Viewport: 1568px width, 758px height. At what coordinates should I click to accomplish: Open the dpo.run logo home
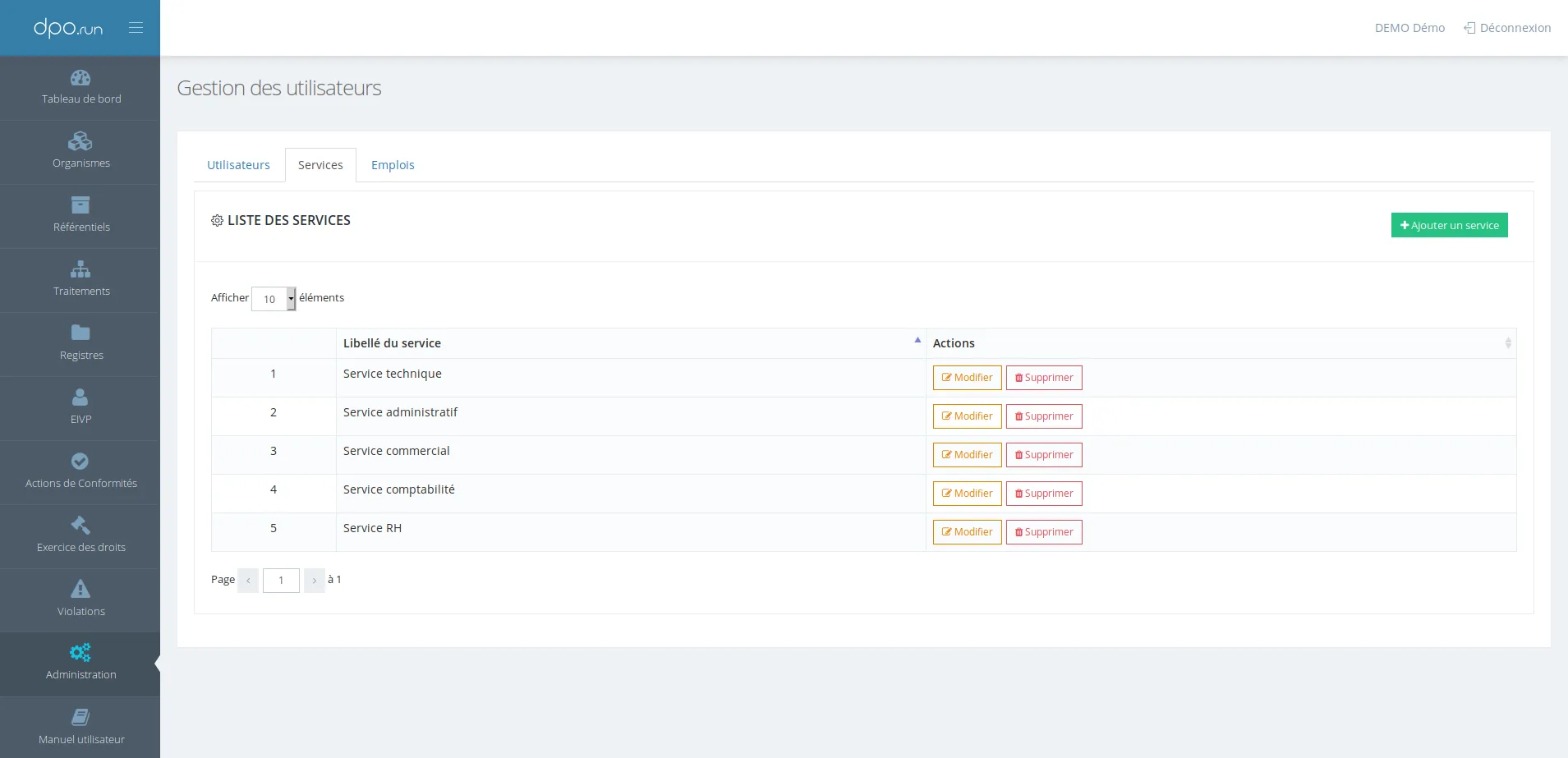click(x=68, y=28)
